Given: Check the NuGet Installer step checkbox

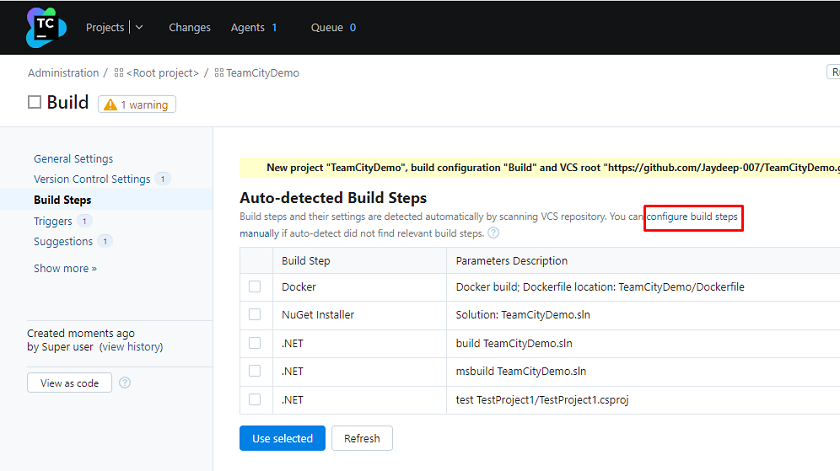Looking at the screenshot, I should (x=255, y=315).
